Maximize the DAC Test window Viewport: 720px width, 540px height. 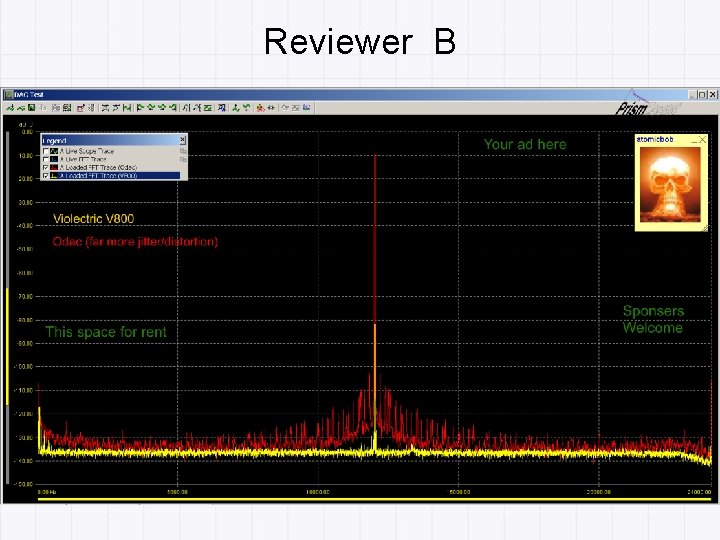[702, 95]
